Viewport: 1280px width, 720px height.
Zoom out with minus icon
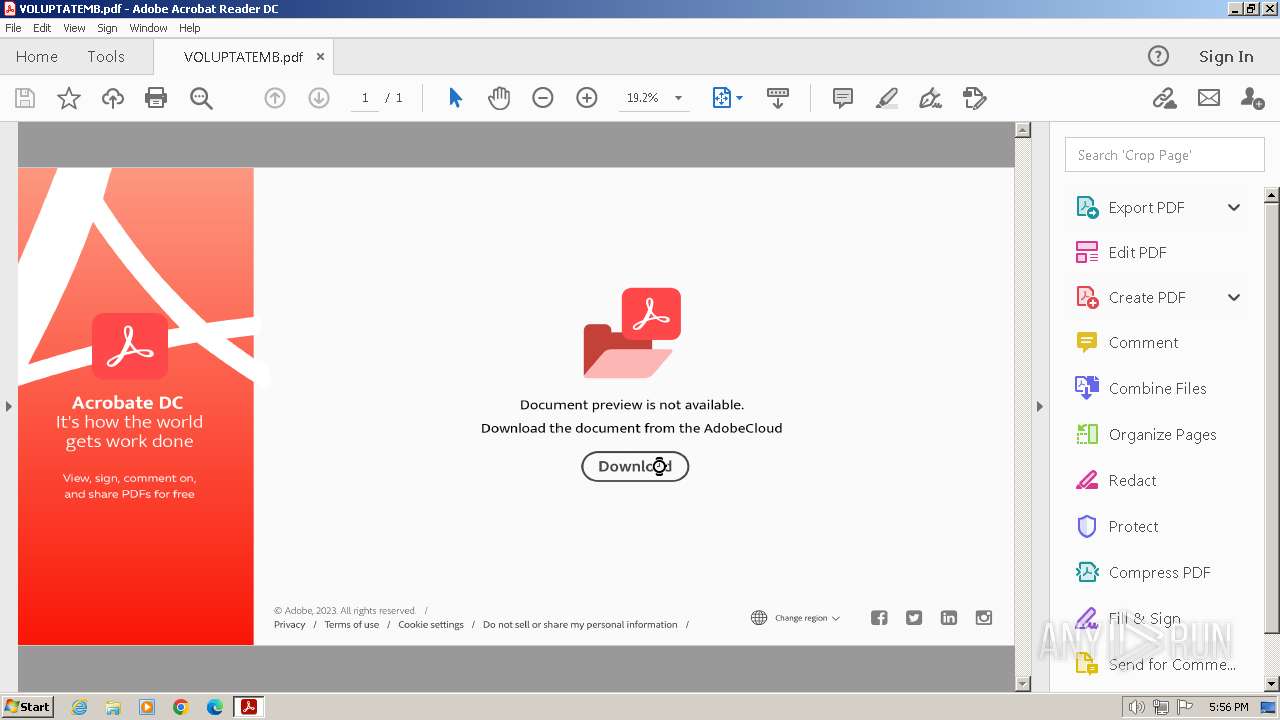543,98
